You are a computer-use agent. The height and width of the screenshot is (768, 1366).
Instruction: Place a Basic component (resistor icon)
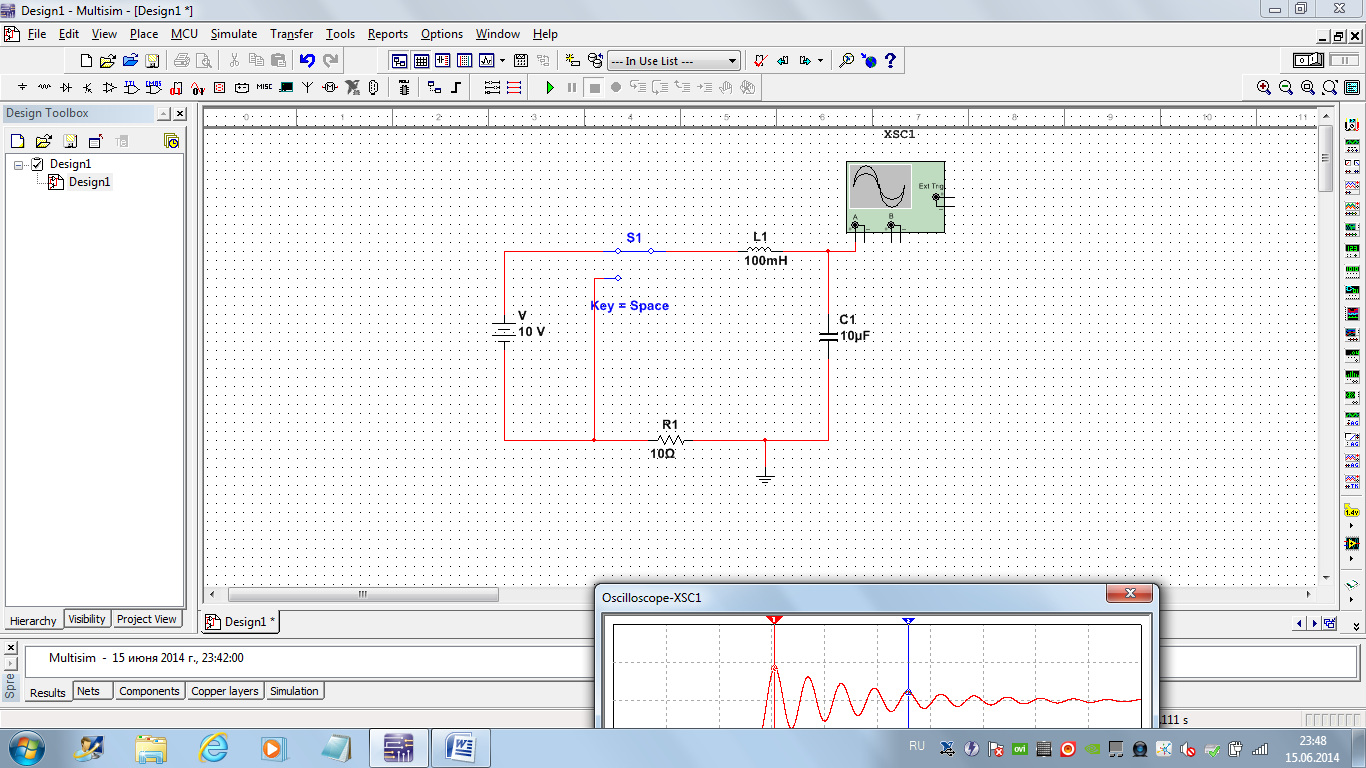coord(44,87)
